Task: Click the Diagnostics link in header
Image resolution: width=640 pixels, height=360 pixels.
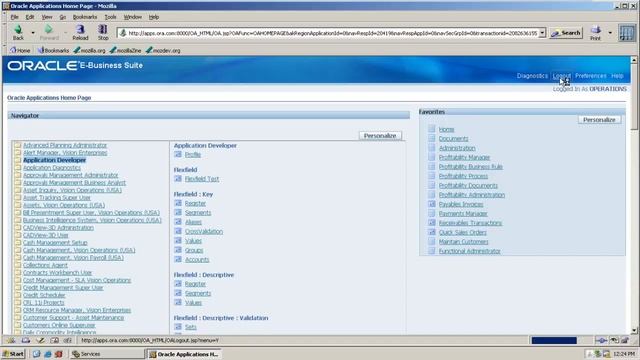Action: pyautogui.click(x=532, y=76)
